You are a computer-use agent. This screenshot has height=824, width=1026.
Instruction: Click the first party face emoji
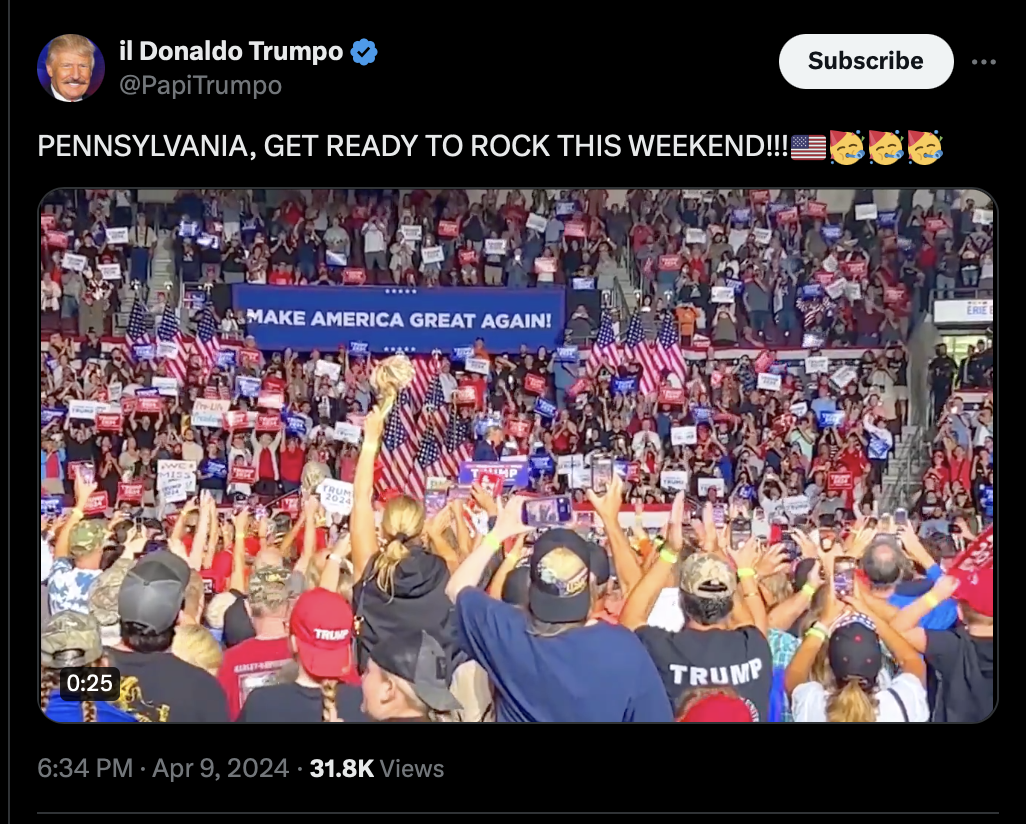847,147
